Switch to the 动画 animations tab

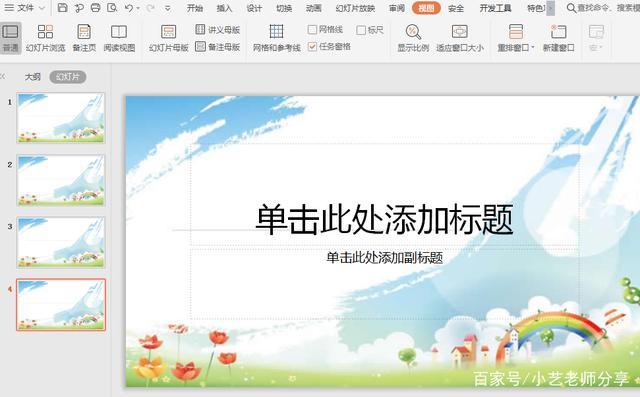[313, 8]
